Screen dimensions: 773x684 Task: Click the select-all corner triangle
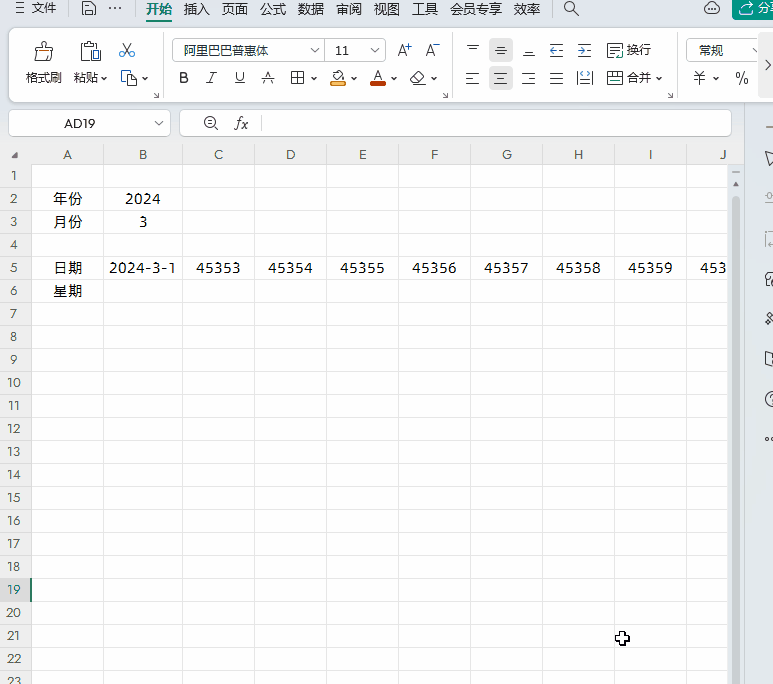15,155
